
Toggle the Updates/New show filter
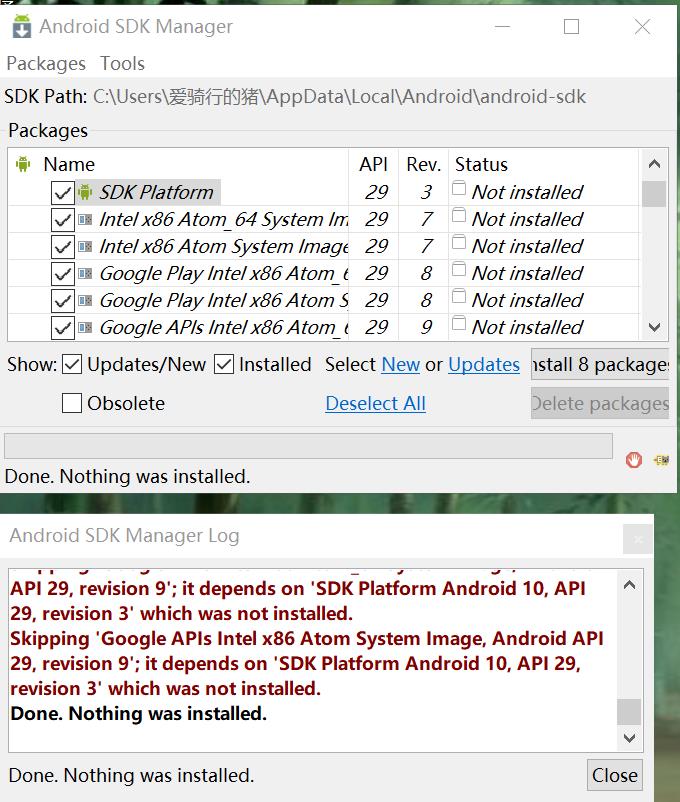pyautogui.click(x=72, y=365)
